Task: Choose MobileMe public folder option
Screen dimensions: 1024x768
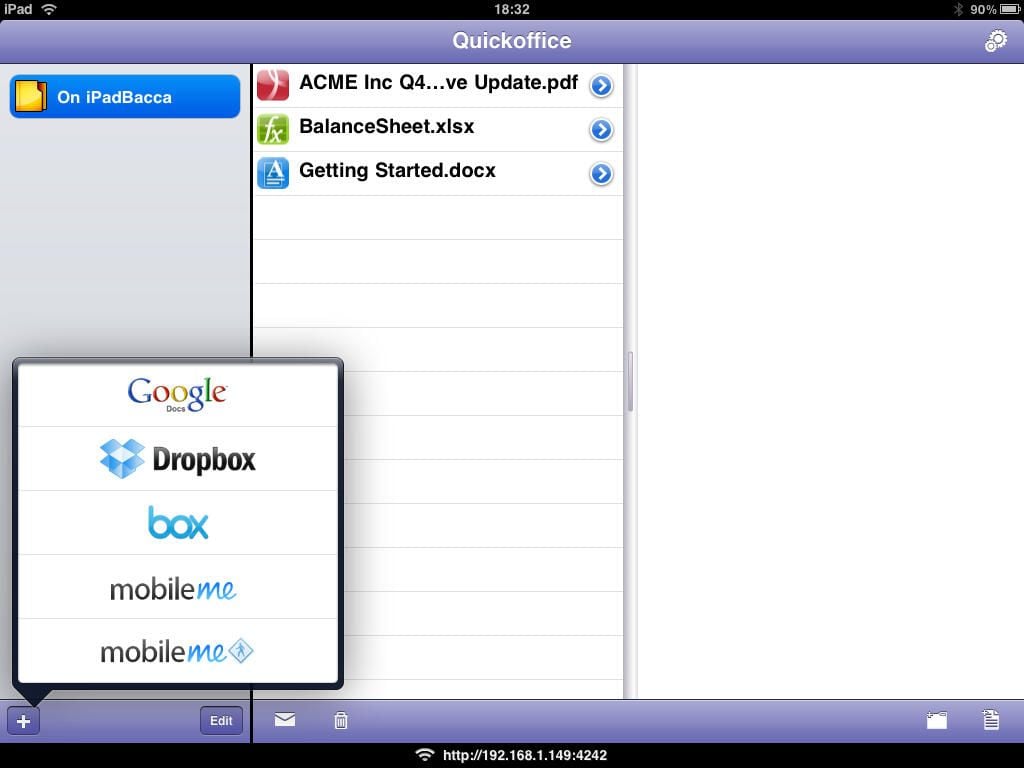Action: coord(178,650)
